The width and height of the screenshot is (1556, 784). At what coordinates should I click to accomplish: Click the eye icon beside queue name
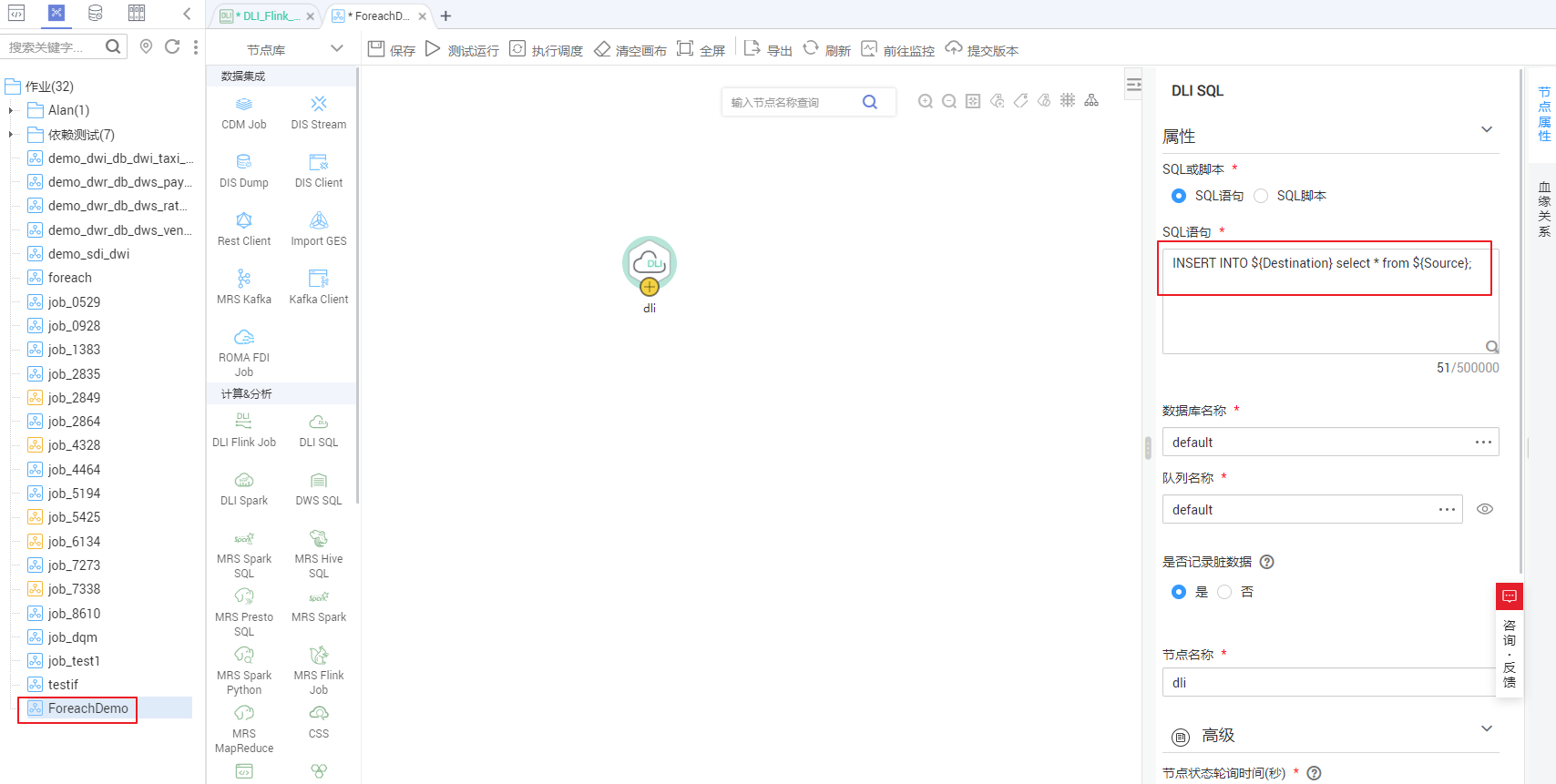[1485, 509]
